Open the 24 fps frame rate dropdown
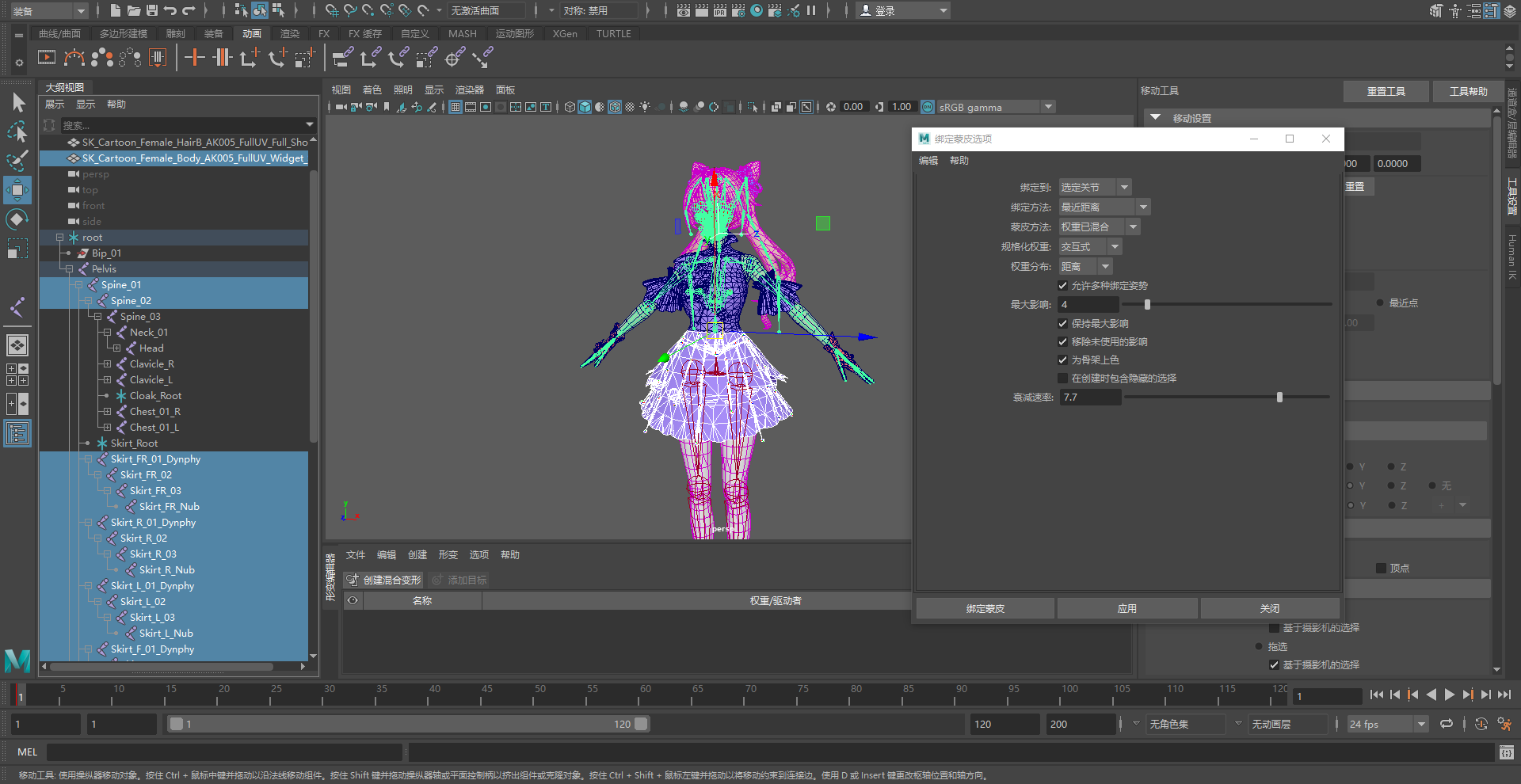 (x=1387, y=724)
